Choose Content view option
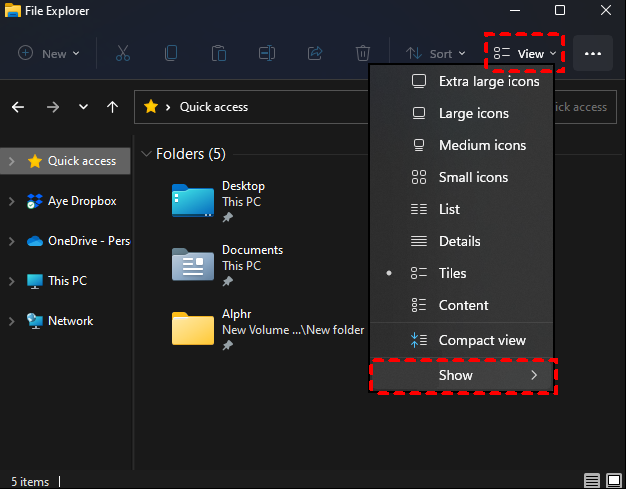 click(461, 305)
